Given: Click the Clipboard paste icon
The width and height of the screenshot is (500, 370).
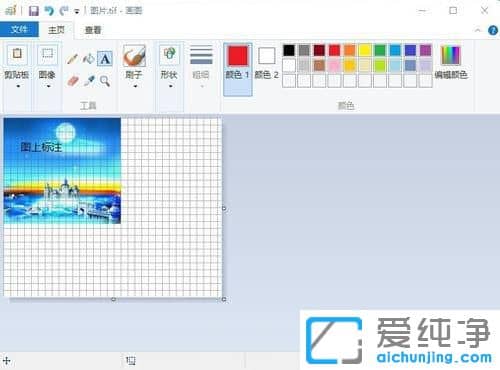Looking at the screenshot, I should coord(17,54).
